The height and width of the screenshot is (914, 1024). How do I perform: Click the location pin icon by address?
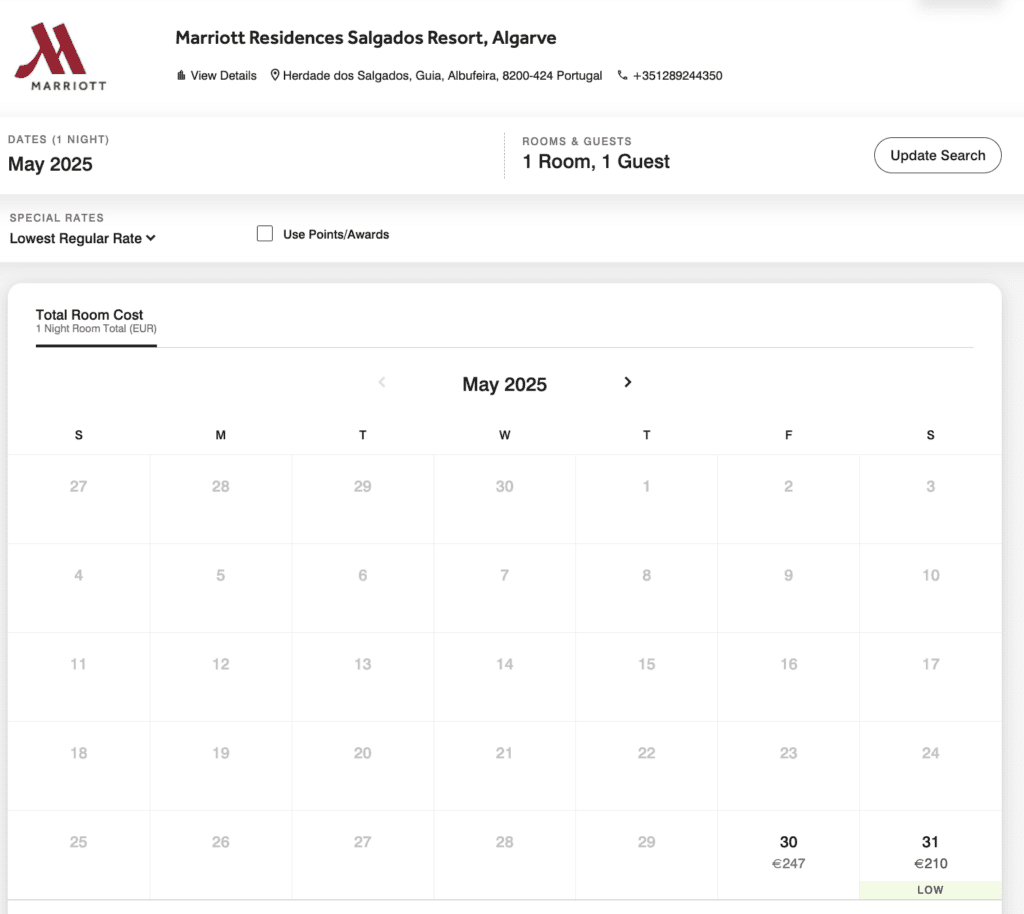click(x=275, y=76)
